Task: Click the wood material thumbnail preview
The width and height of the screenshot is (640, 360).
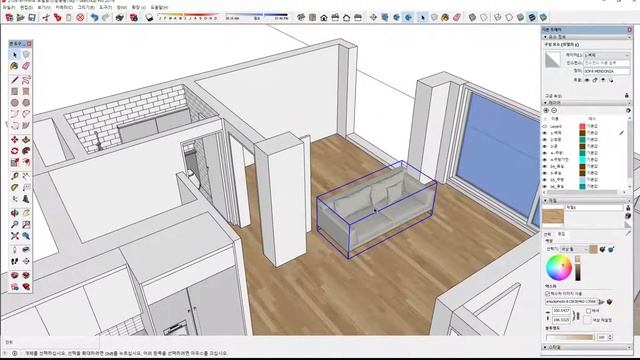Action: pyautogui.click(x=553, y=216)
